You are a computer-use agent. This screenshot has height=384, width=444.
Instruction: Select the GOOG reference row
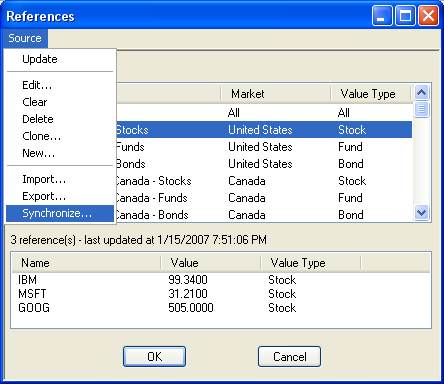221,308
